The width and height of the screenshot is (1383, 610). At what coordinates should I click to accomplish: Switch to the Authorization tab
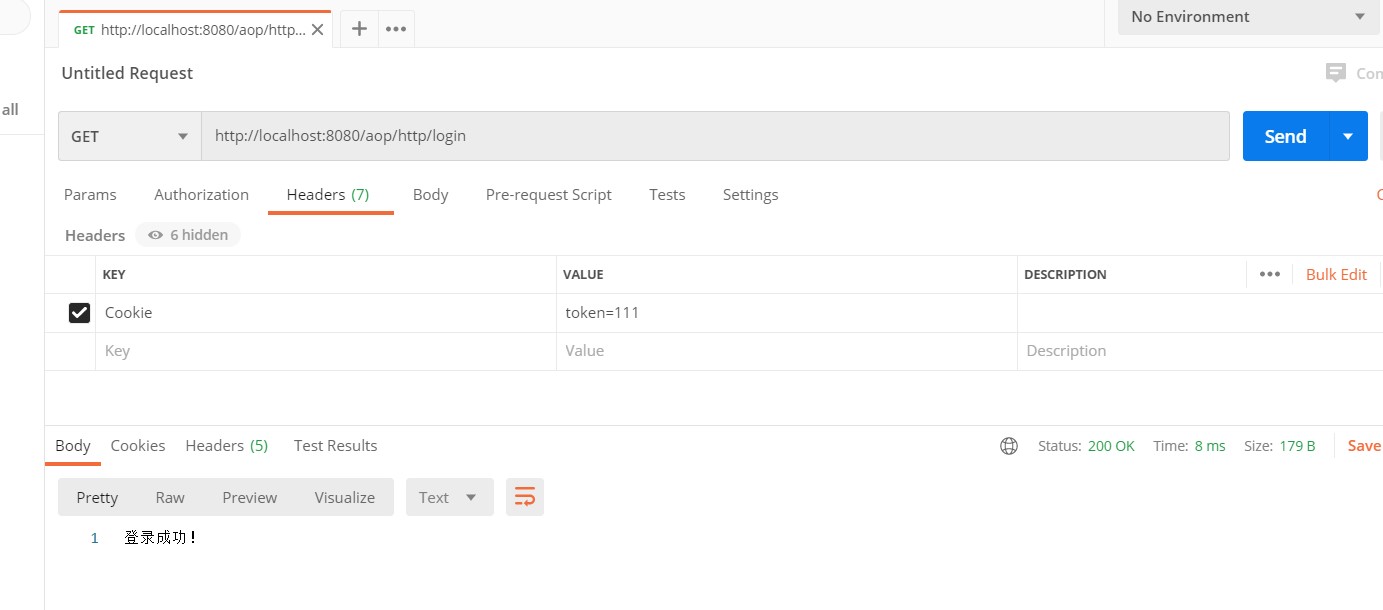pyautogui.click(x=201, y=195)
